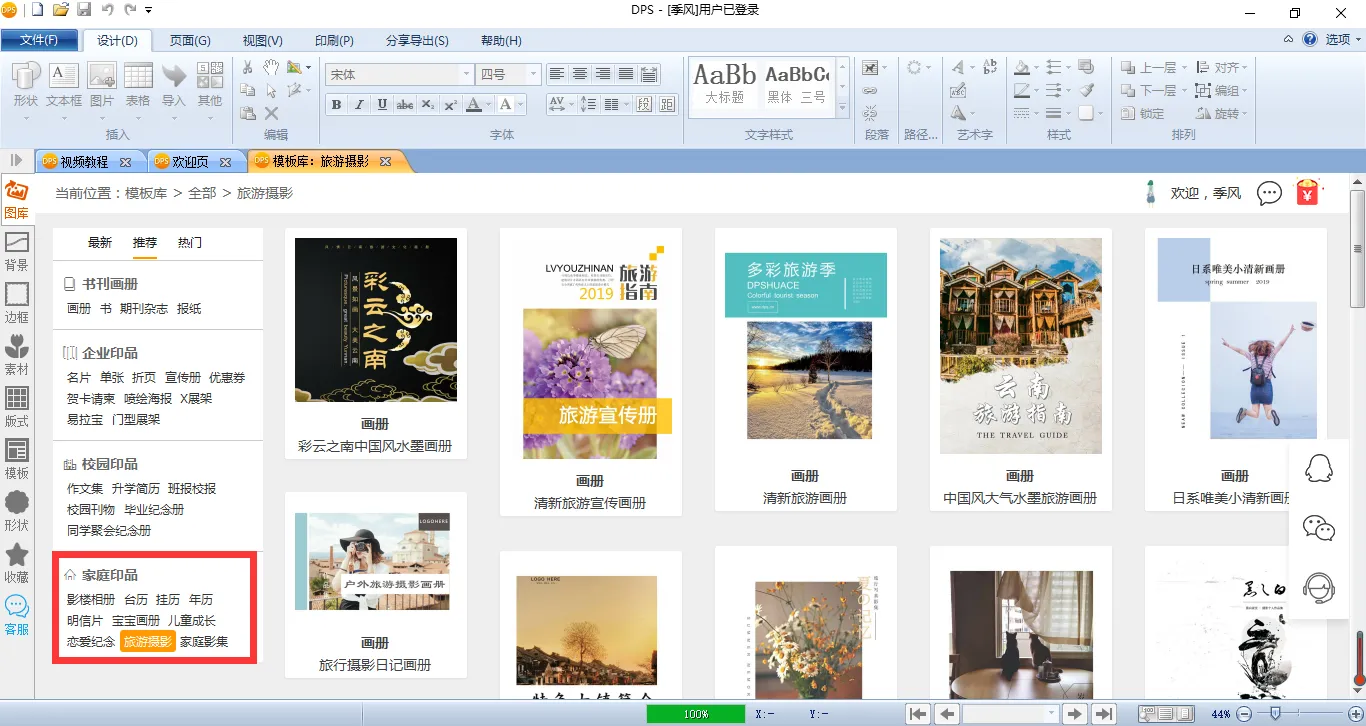
Task: Open the 四号 font size dropdown
Action: tap(534, 75)
